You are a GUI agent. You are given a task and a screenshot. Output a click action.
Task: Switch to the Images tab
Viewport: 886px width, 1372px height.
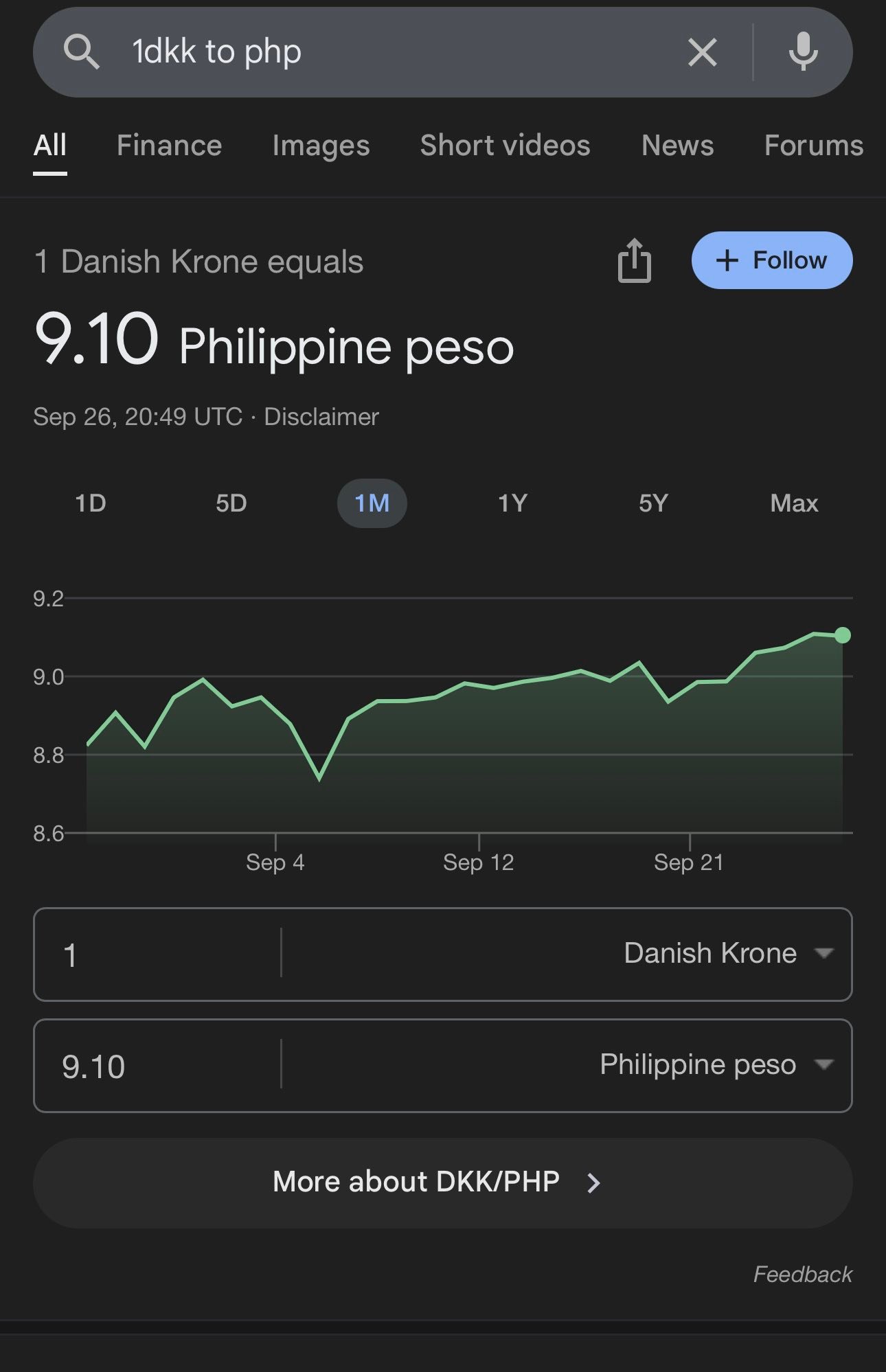321,146
